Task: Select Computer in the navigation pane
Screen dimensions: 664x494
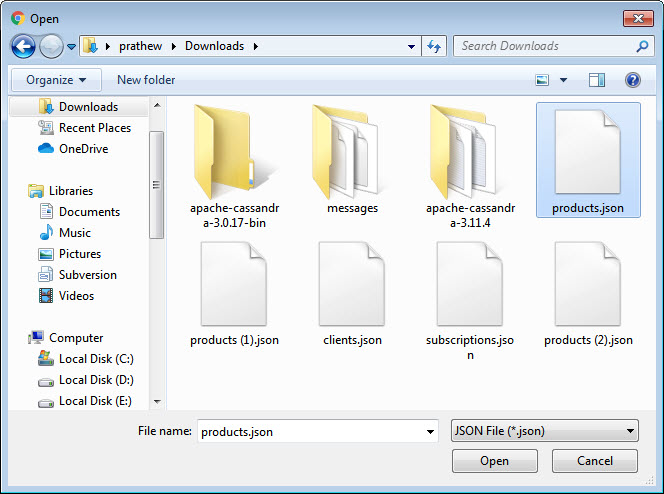Action: tap(65, 338)
